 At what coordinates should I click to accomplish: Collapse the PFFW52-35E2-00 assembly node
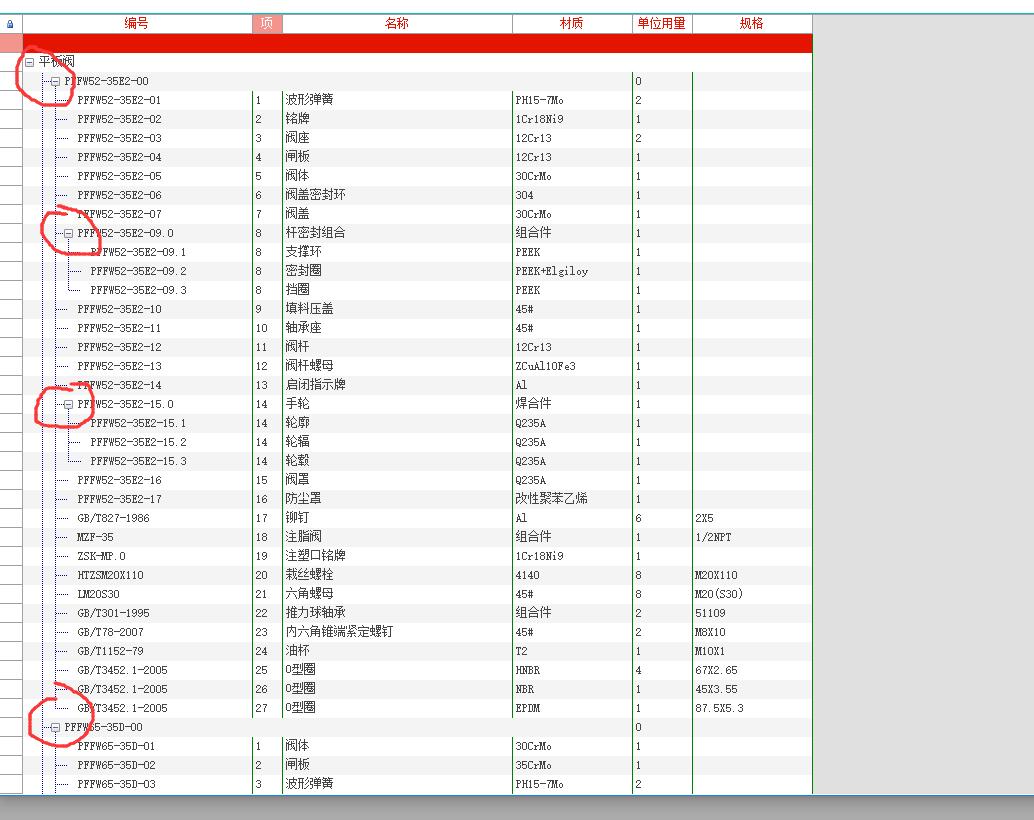pos(55,81)
